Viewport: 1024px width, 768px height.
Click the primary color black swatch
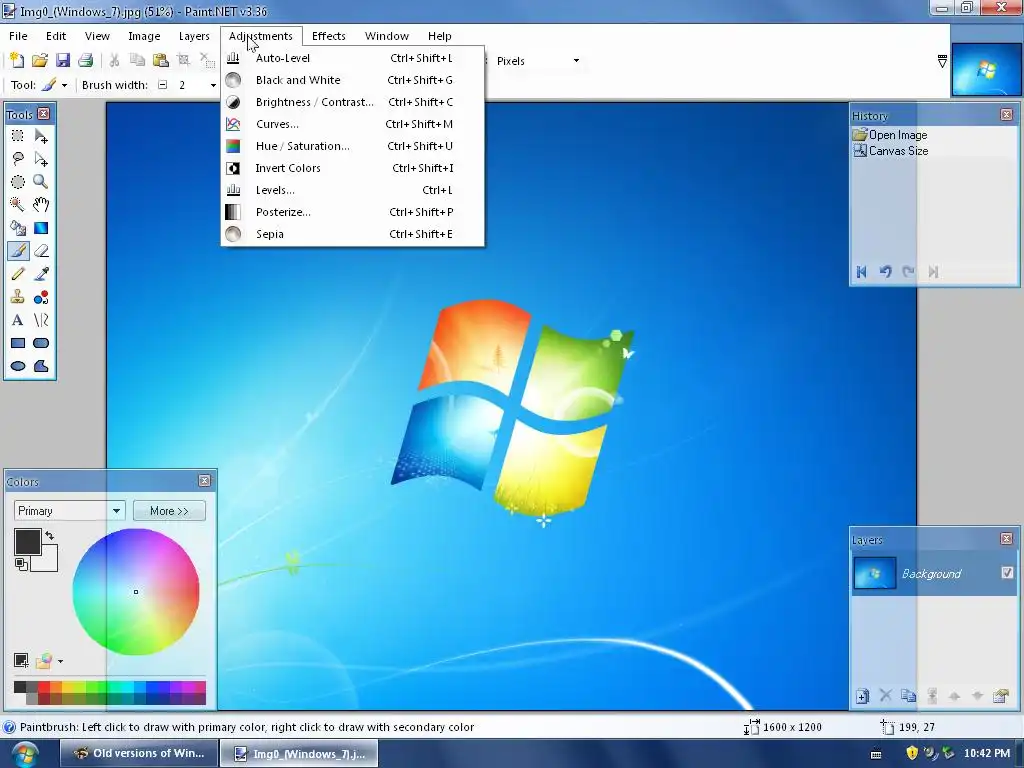(x=27, y=542)
